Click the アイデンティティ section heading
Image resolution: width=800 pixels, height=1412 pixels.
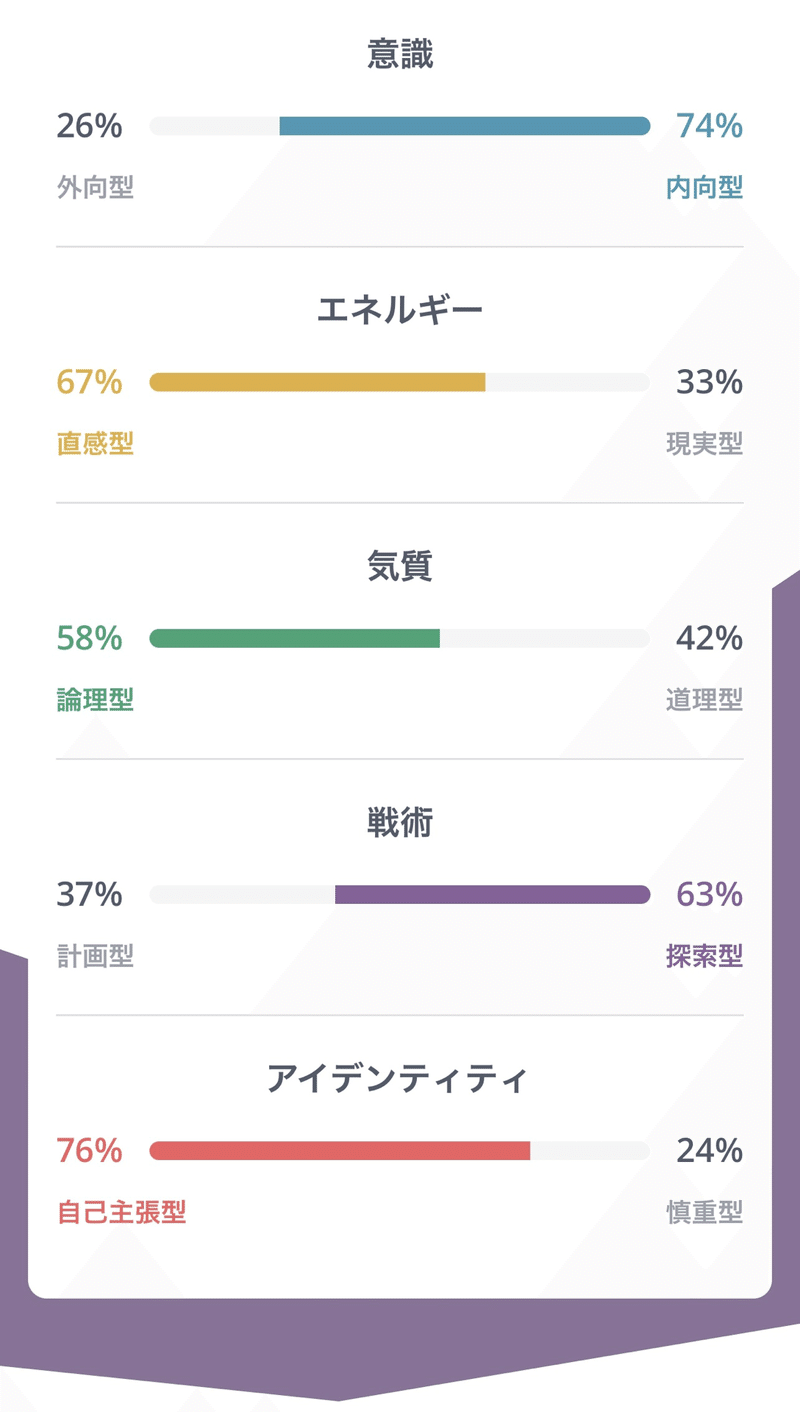click(400, 1080)
